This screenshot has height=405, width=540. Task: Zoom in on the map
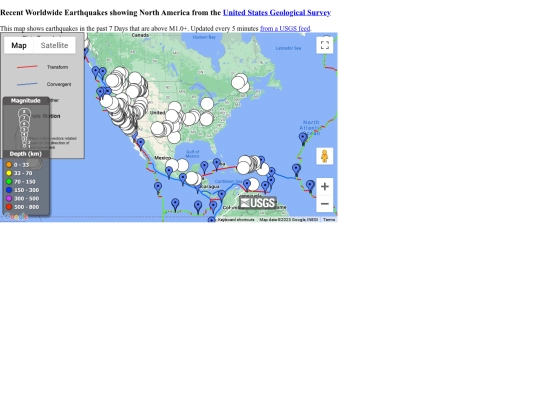(x=325, y=187)
